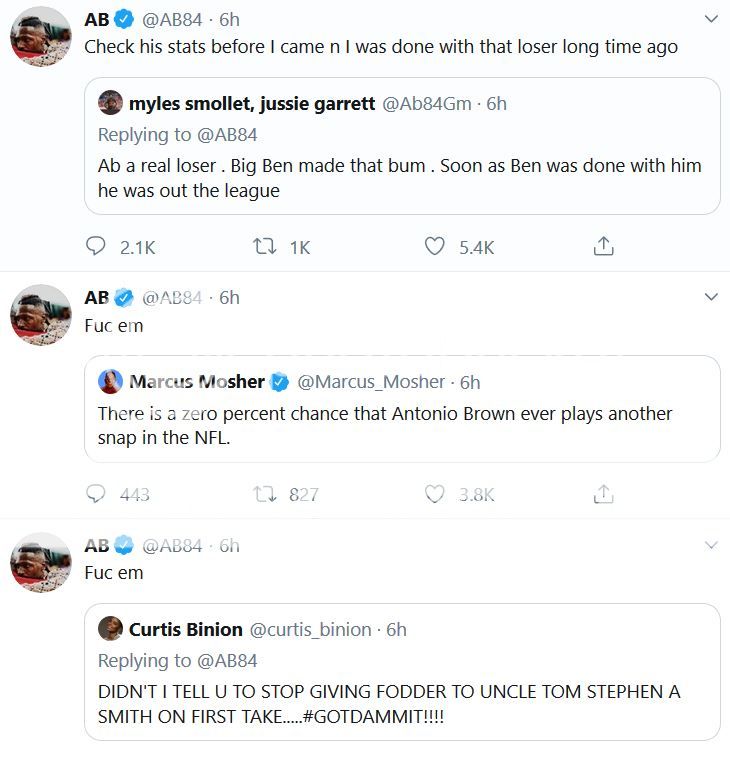
Task: Share the tweet quoting Marcus Mosher
Action: point(603,494)
